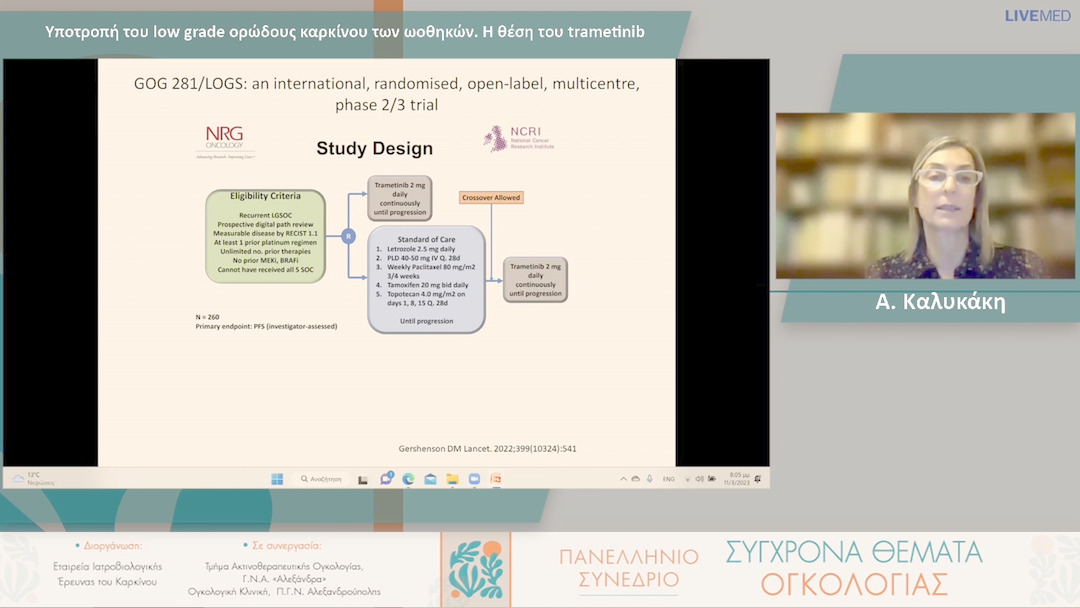Switch to PowerPoint in the taskbar
Viewport: 1080px width, 608px height.
tap(495, 479)
